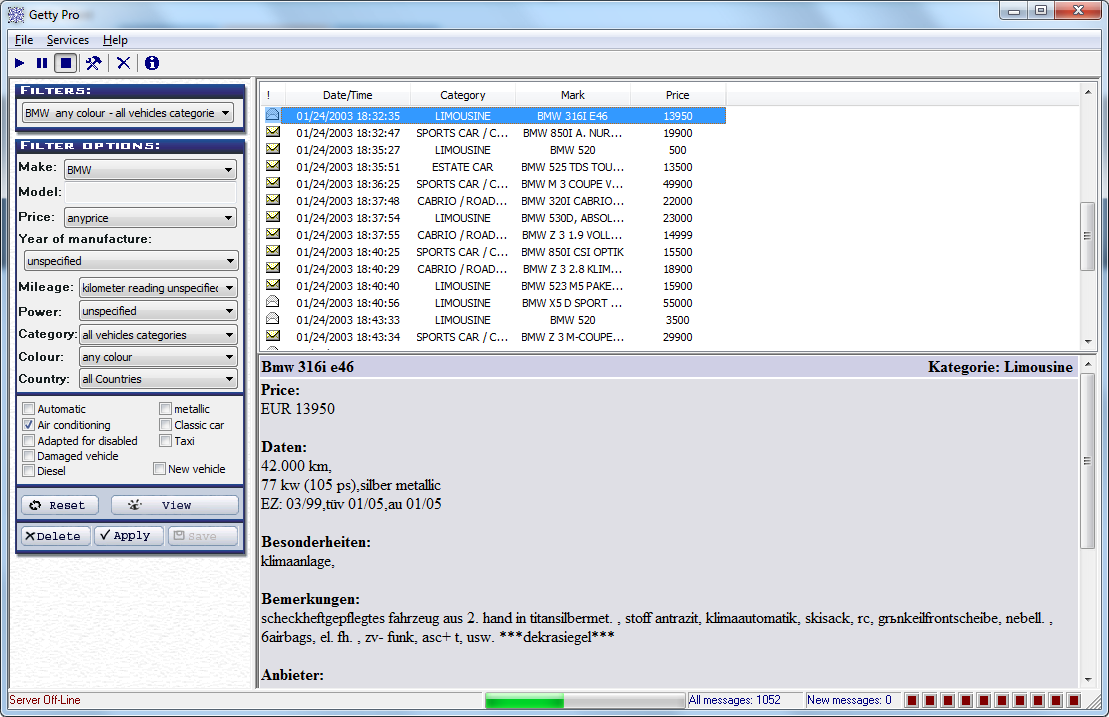The width and height of the screenshot is (1109, 717).
Task: Click the All messages: 1052 status text
Action: pos(734,700)
